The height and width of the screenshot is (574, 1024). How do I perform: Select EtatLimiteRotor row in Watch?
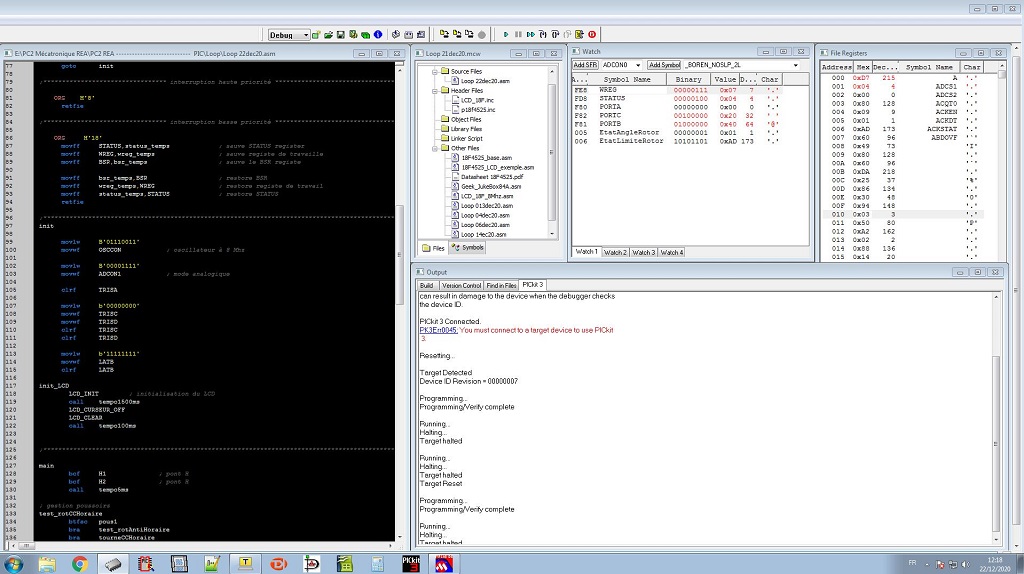click(677, 141)
